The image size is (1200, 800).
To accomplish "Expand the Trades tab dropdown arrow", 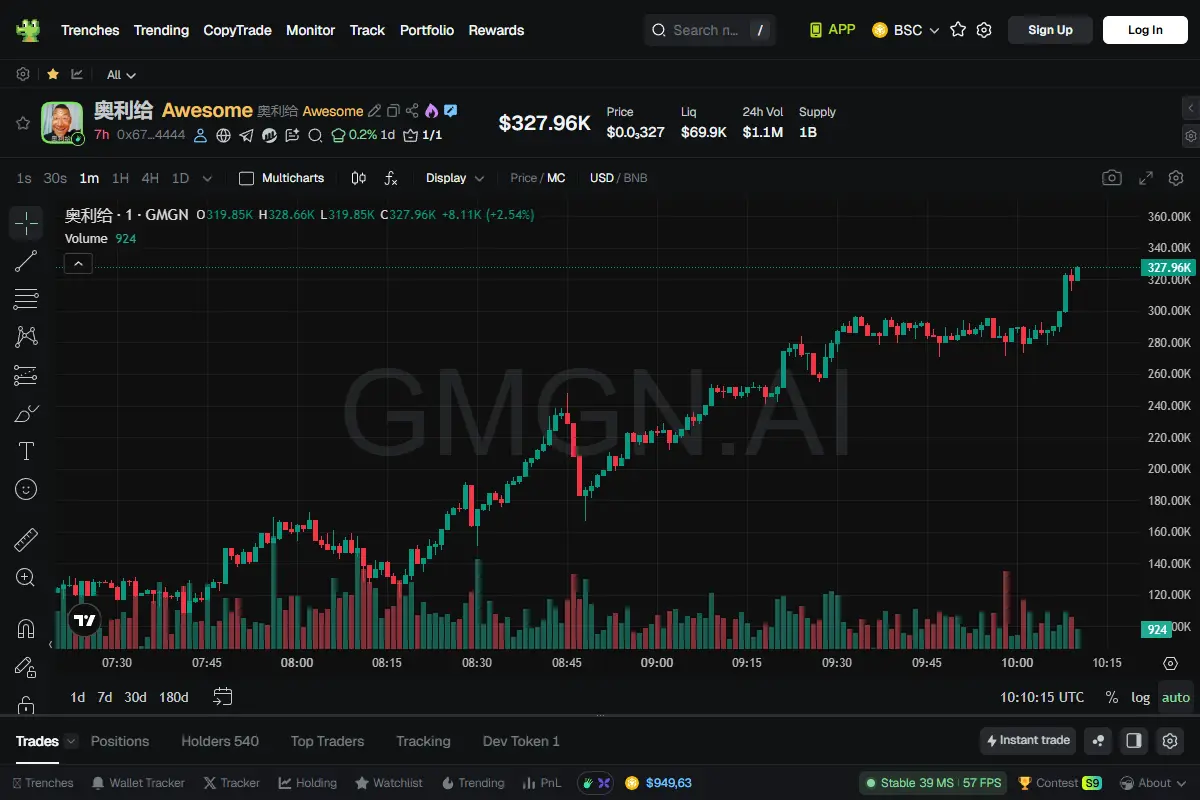I will (x=71, y=741).
